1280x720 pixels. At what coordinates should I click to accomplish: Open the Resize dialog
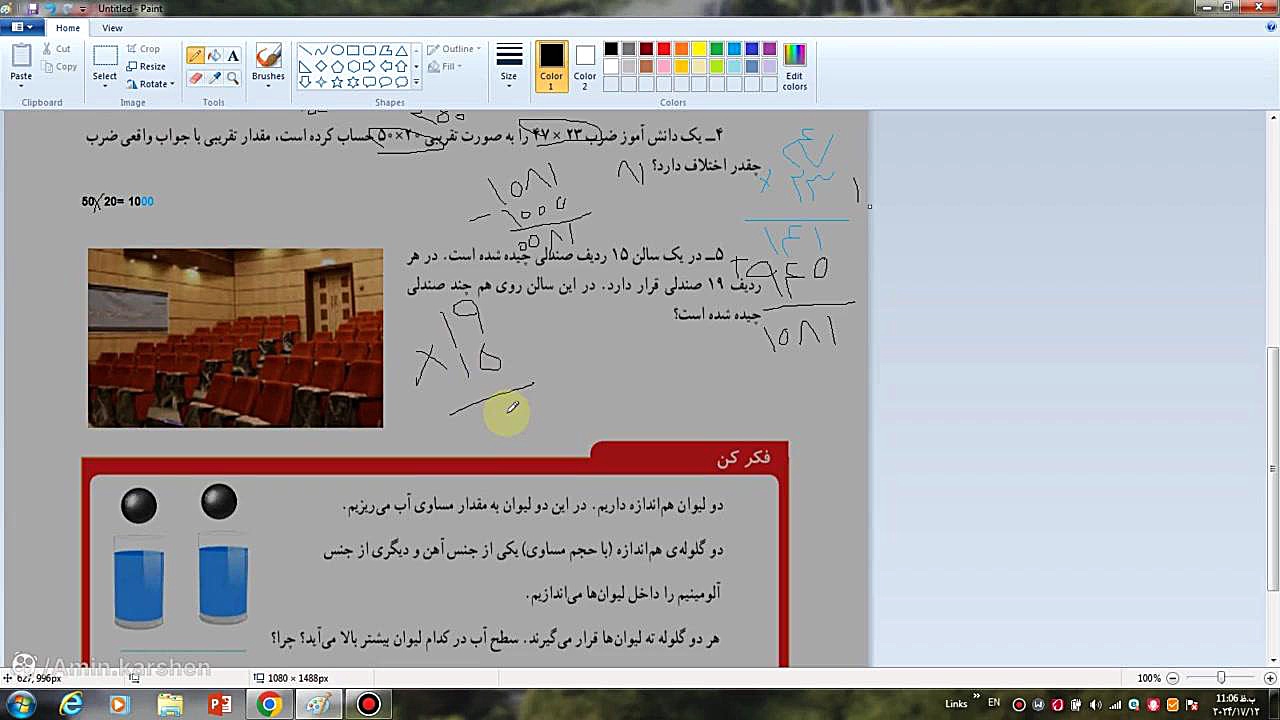[x=146, y=67]
